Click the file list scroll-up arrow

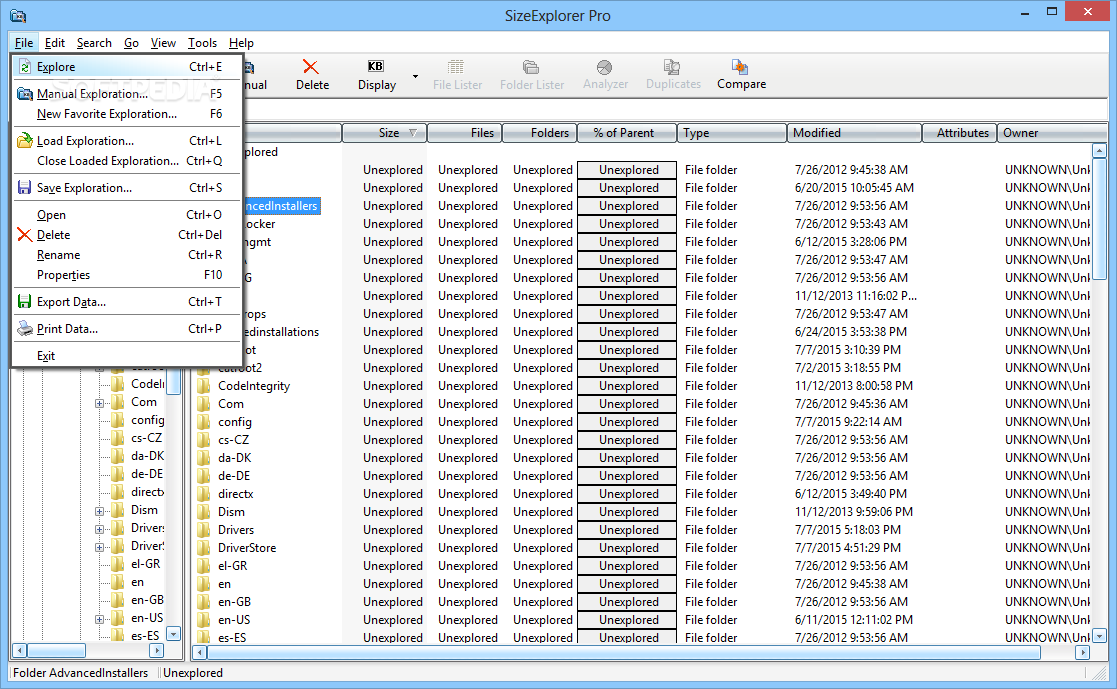[1099, 151]
